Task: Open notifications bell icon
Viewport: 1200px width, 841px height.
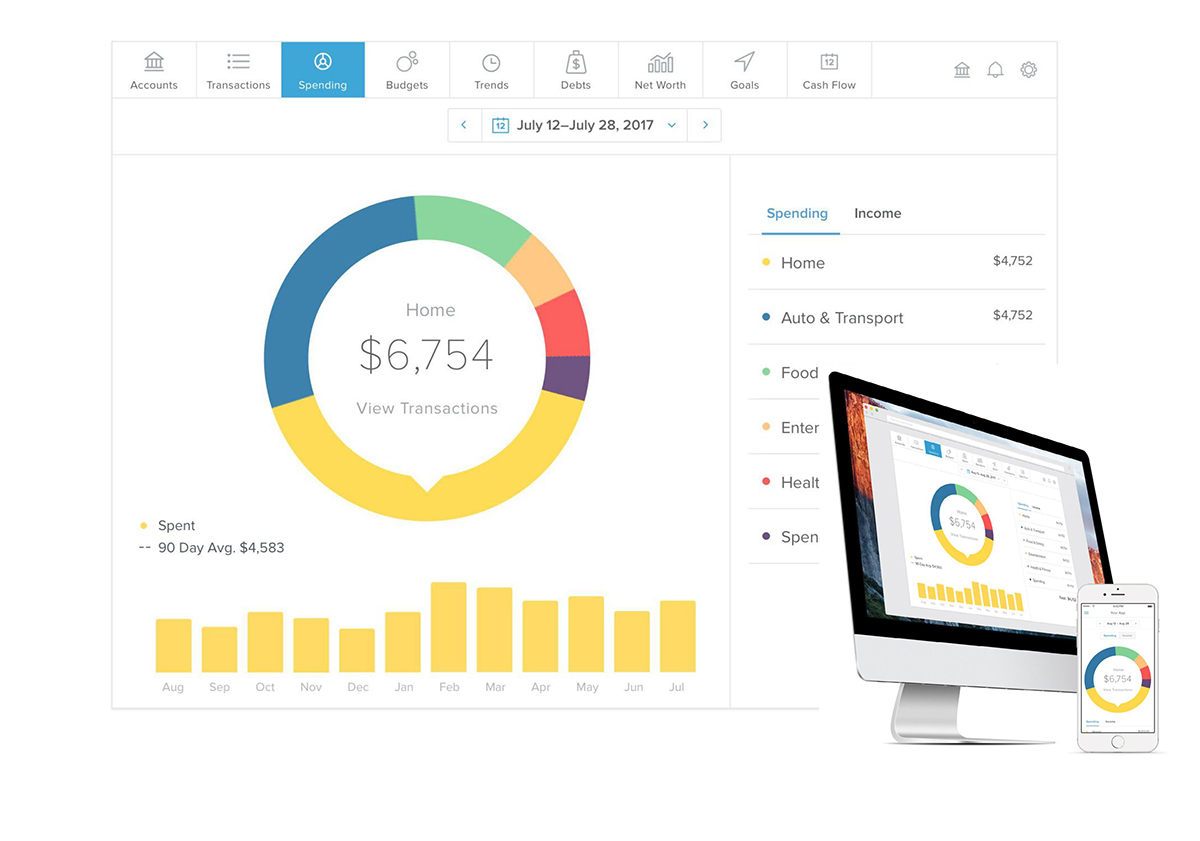Action: click(995, 70)
